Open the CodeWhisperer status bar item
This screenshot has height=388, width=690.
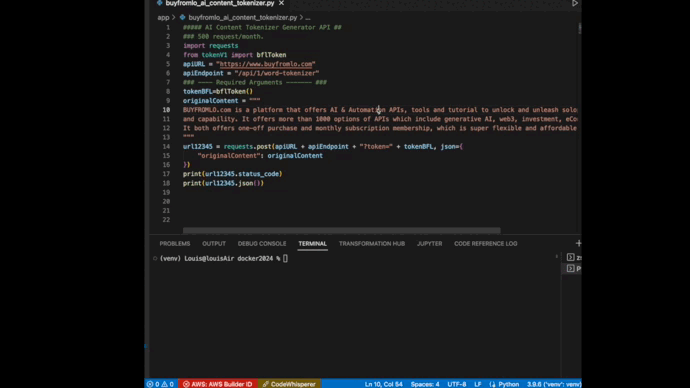[289, 384]
